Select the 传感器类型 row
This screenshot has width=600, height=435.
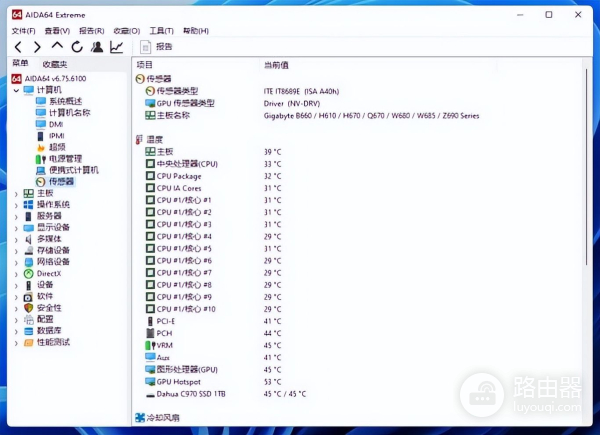tap(242, 91)
